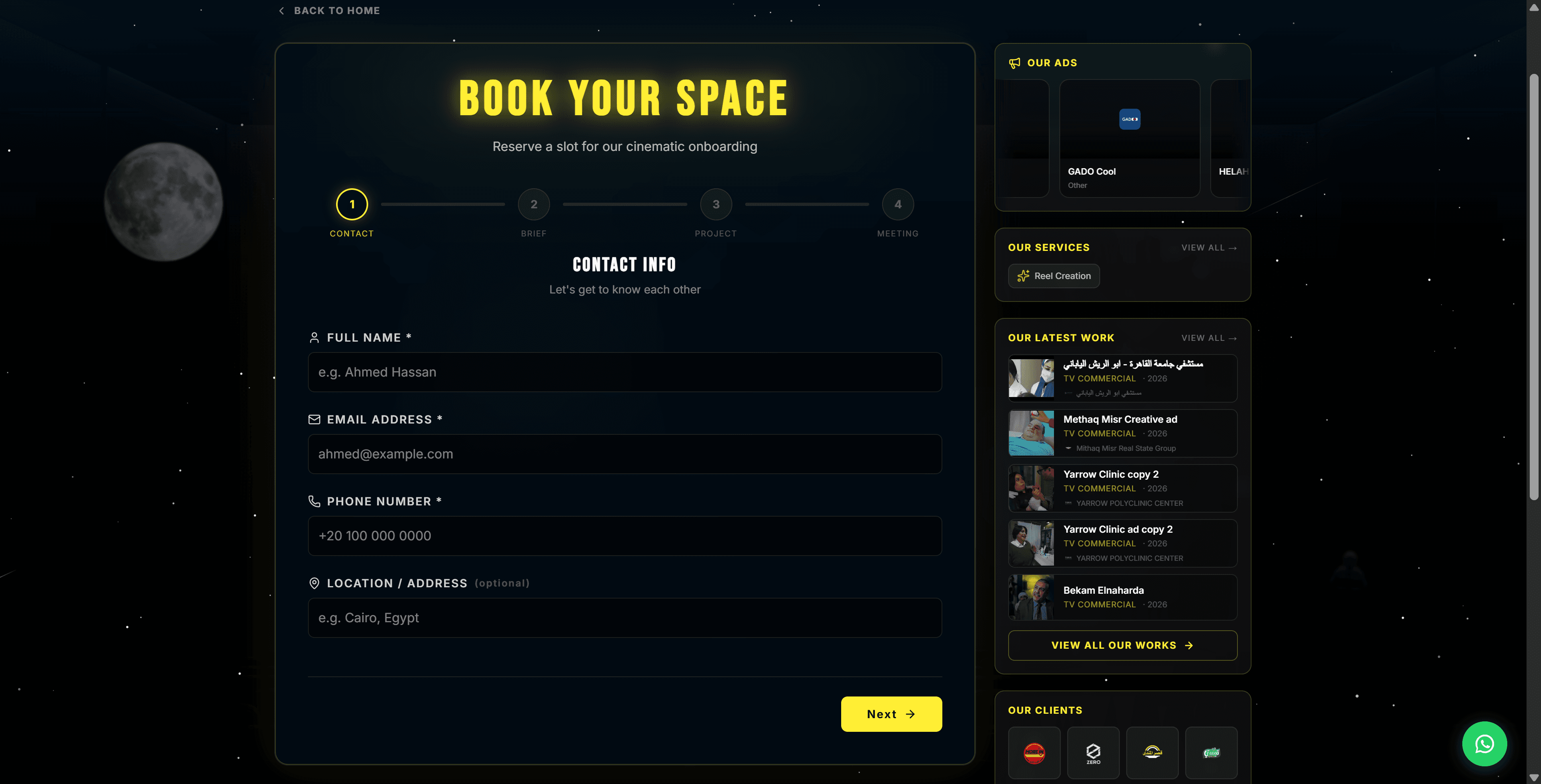Open Yarrow Clinic ad copy 2 thumbnail
The width and height of the screenshot is (1541, 784).
pyautogui.click(x=1031, y=543)
